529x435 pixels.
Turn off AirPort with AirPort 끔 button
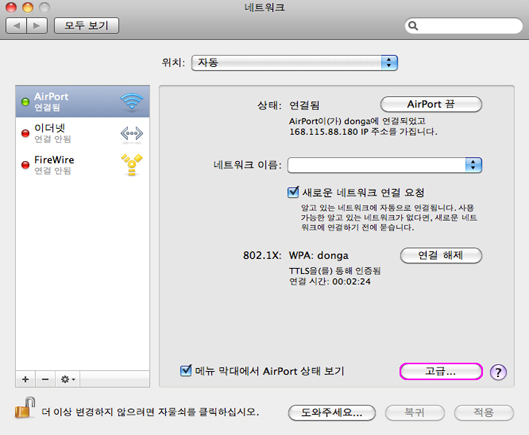tap(431, 104)
